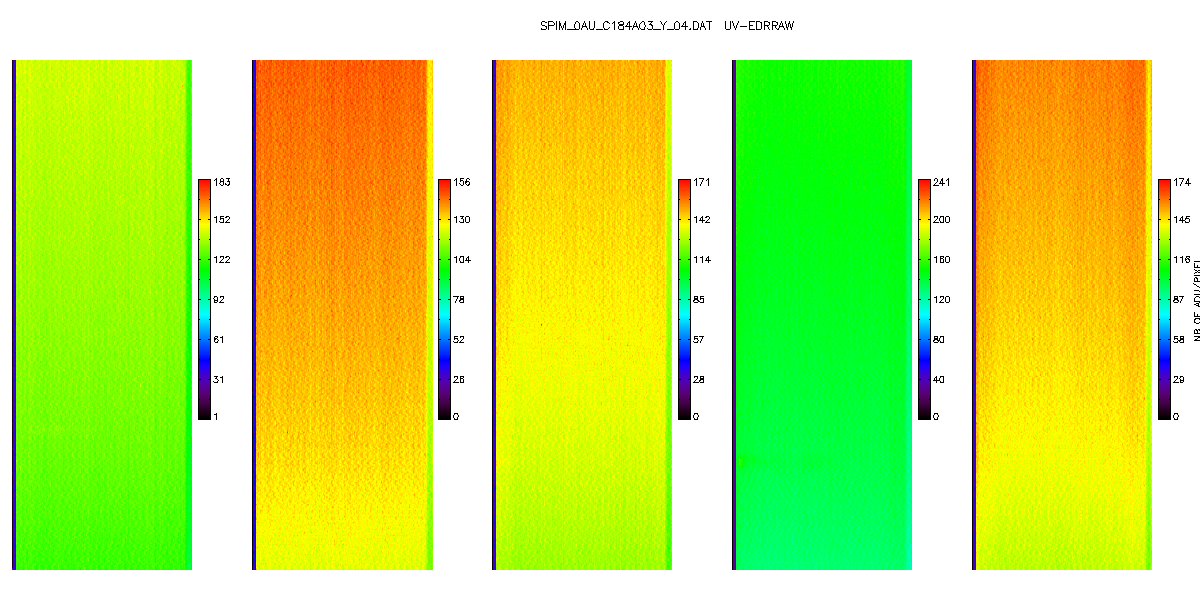Image resolution: width=1200 pixels, height=600 pixels.
Task: Click the 28 tick label
Action: click(700, 380)
